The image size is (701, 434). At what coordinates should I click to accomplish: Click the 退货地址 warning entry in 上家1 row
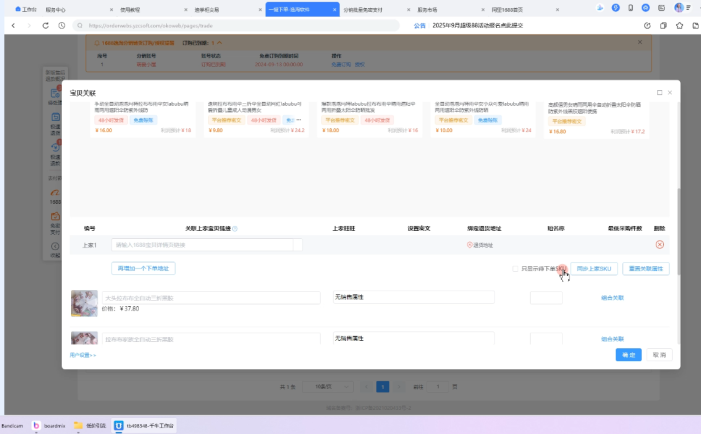tap(480, 245)
